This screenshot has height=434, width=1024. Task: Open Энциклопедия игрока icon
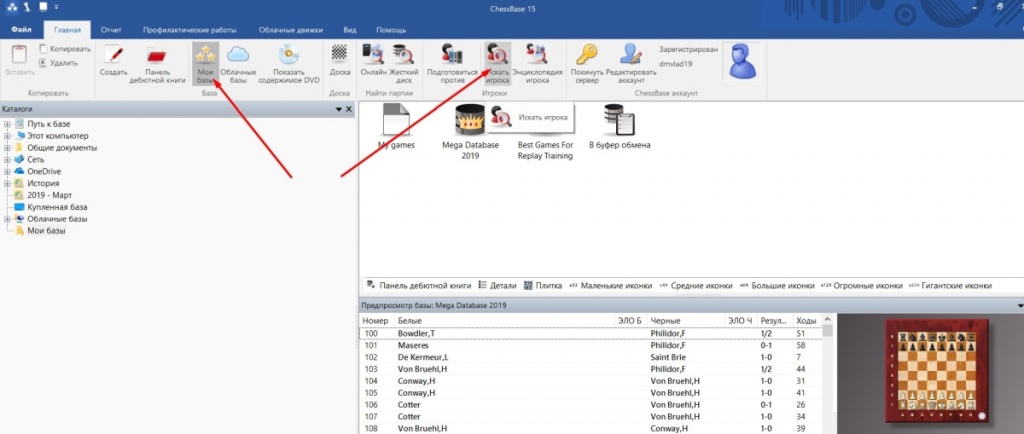537,54
